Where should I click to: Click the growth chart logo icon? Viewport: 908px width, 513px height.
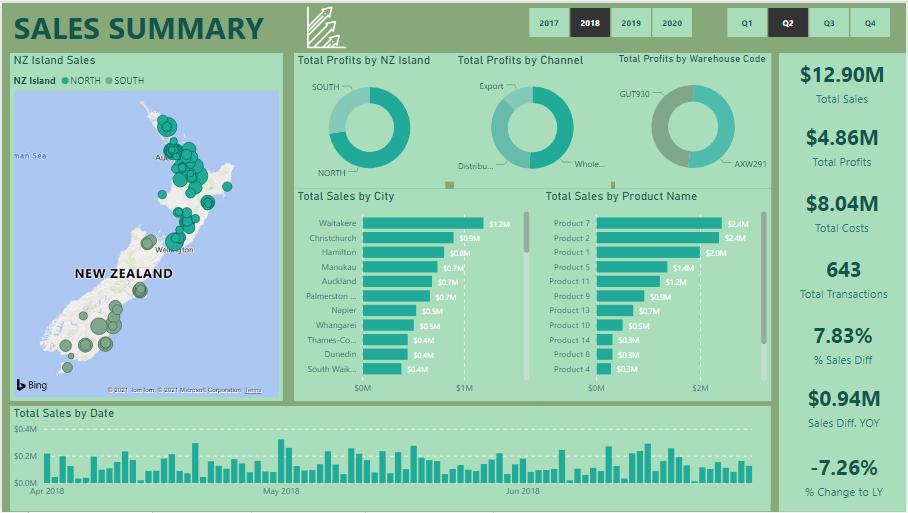(325, 28)
